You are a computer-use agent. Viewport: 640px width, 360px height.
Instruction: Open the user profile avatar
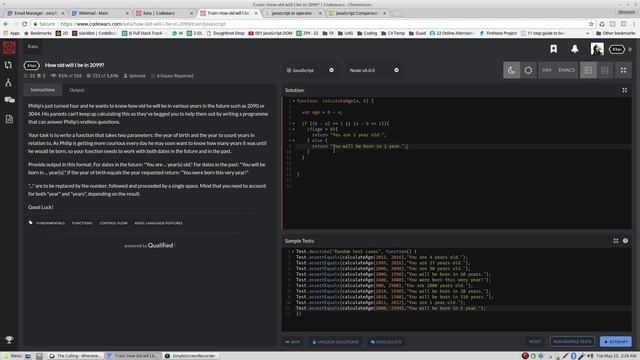(597, 49)
